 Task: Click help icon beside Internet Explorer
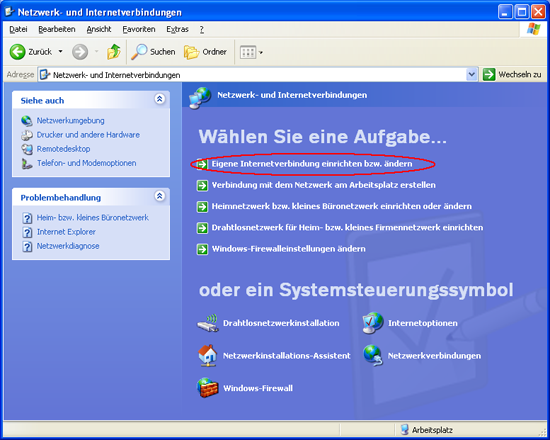pos(27,232)
